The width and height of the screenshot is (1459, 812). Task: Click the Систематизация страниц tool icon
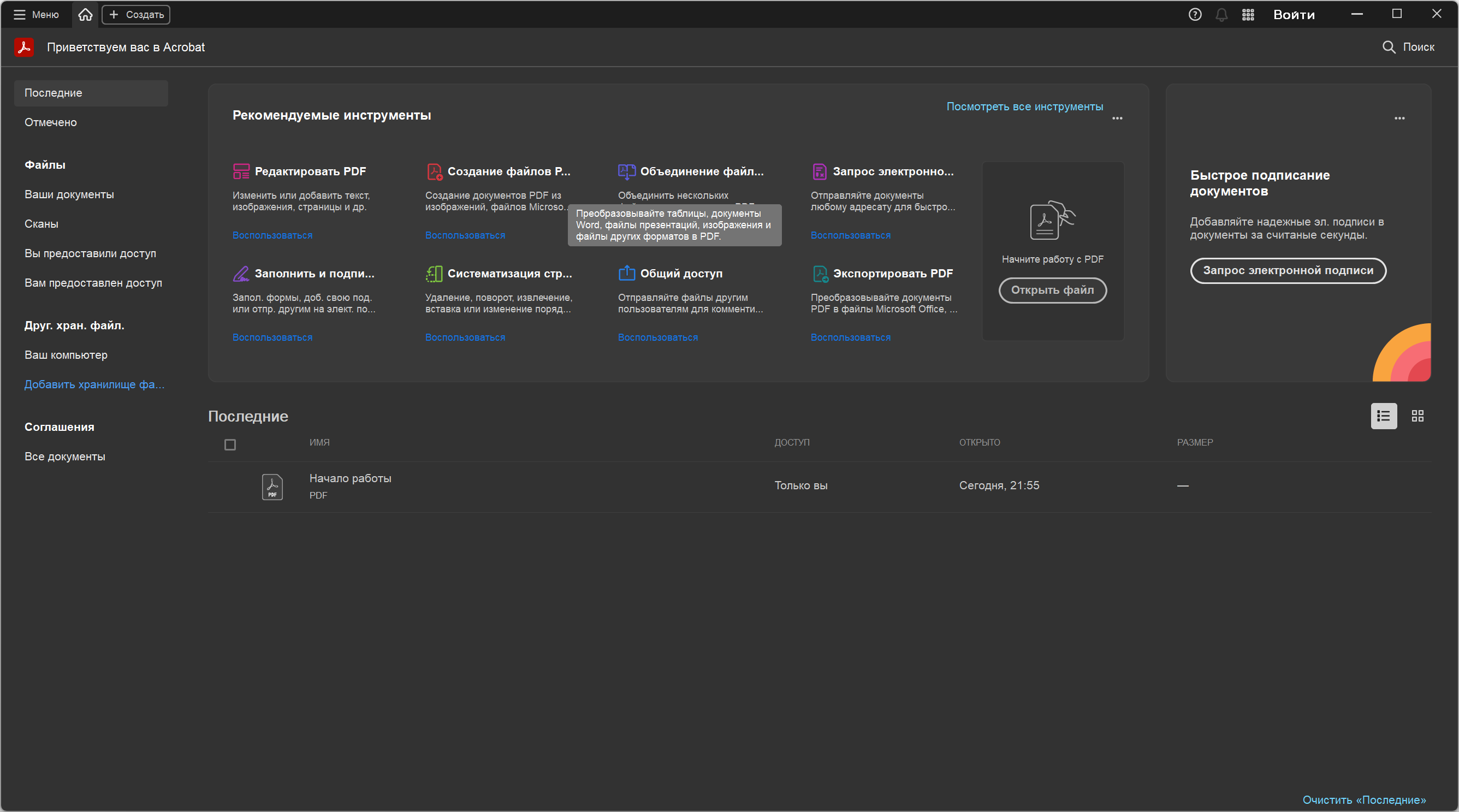[x=434, y=274]
